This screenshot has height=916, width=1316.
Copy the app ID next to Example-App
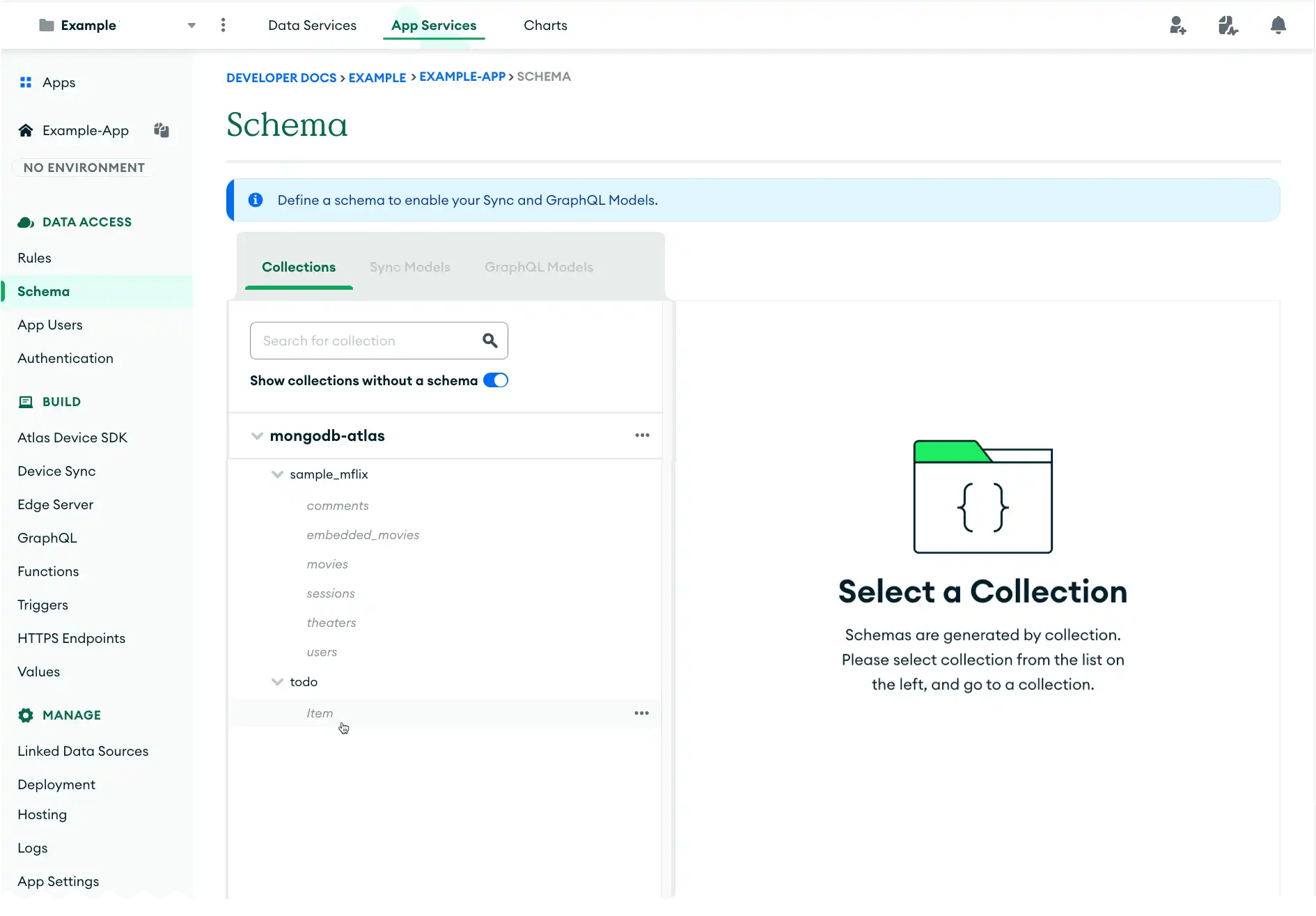tap(161, 130)
